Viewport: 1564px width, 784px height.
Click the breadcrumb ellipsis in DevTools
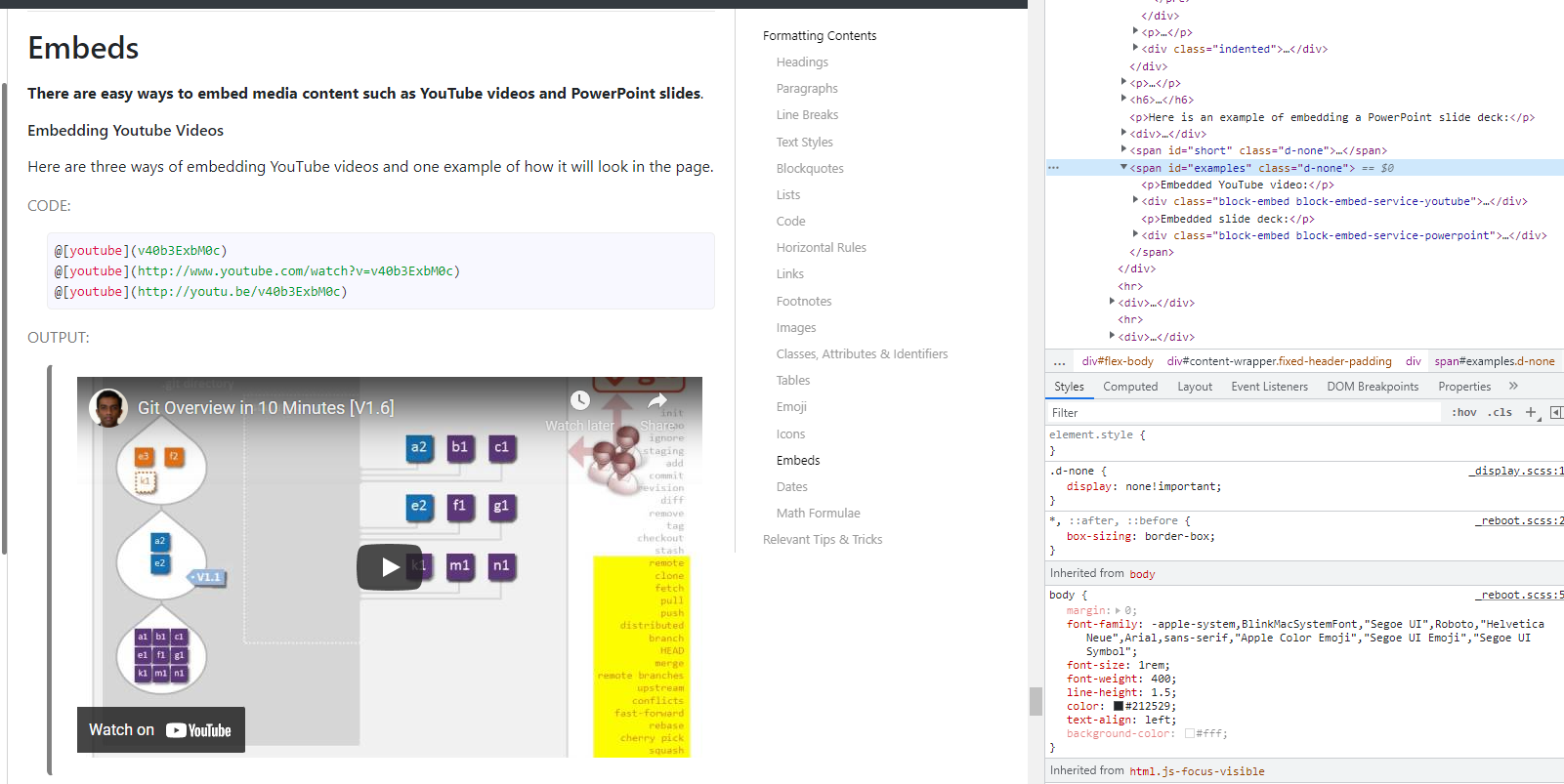[1059, 362]
